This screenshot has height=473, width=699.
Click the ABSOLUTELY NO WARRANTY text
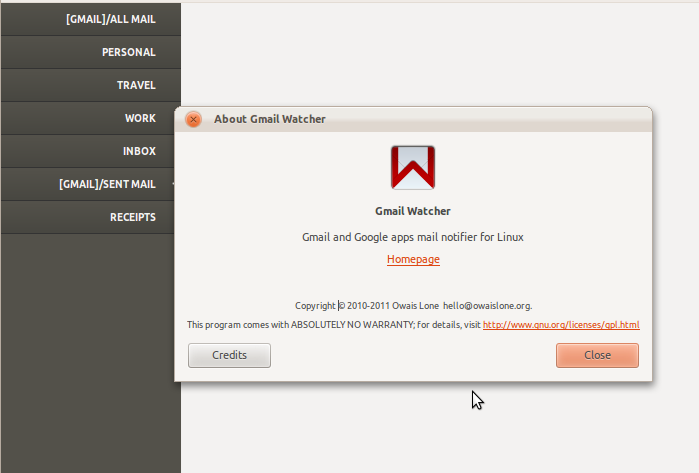pyautogui.click(x=353, y=325)
